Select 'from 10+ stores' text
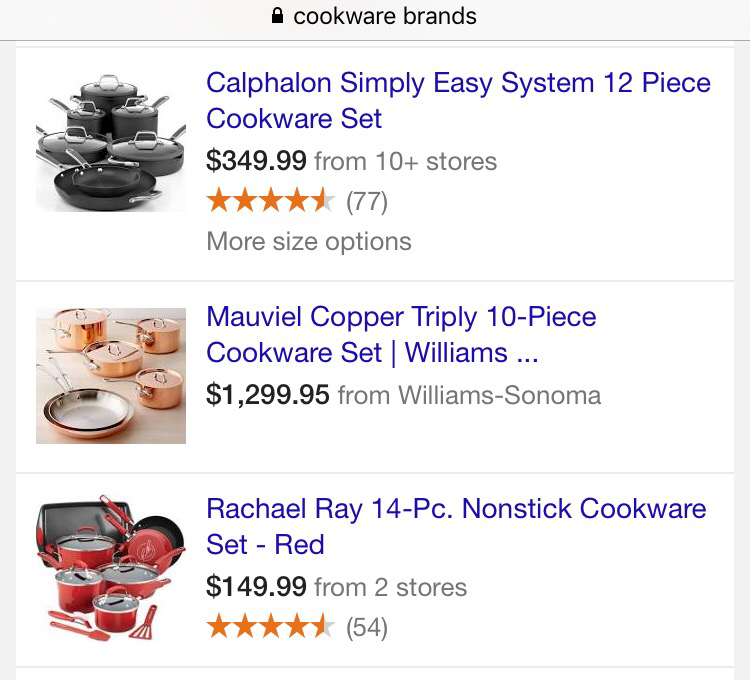This screenshot has height=680, width=750. click(405, 161)
